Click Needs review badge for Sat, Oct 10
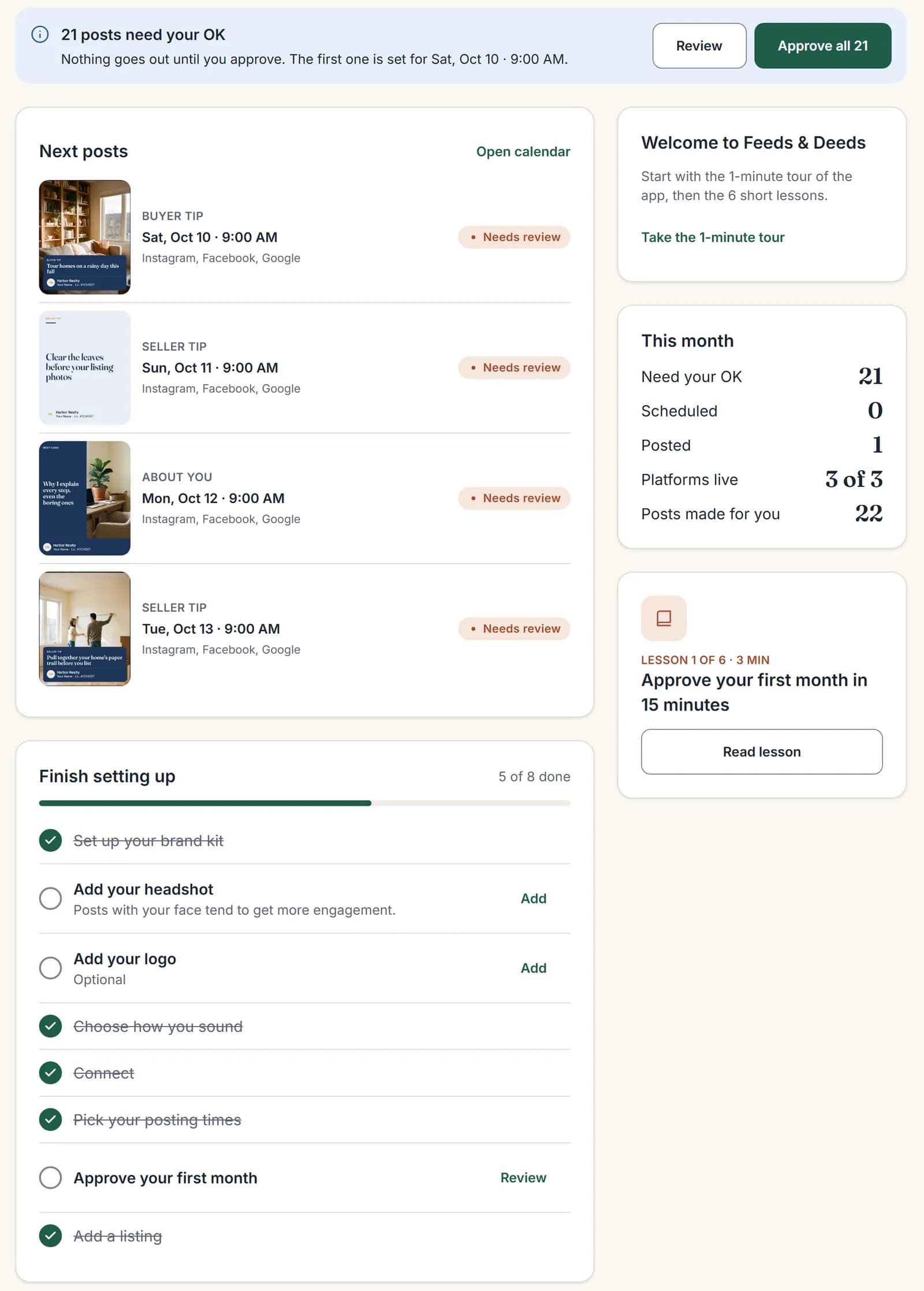This screenshot has height=1291, width=924. point(514,237)
